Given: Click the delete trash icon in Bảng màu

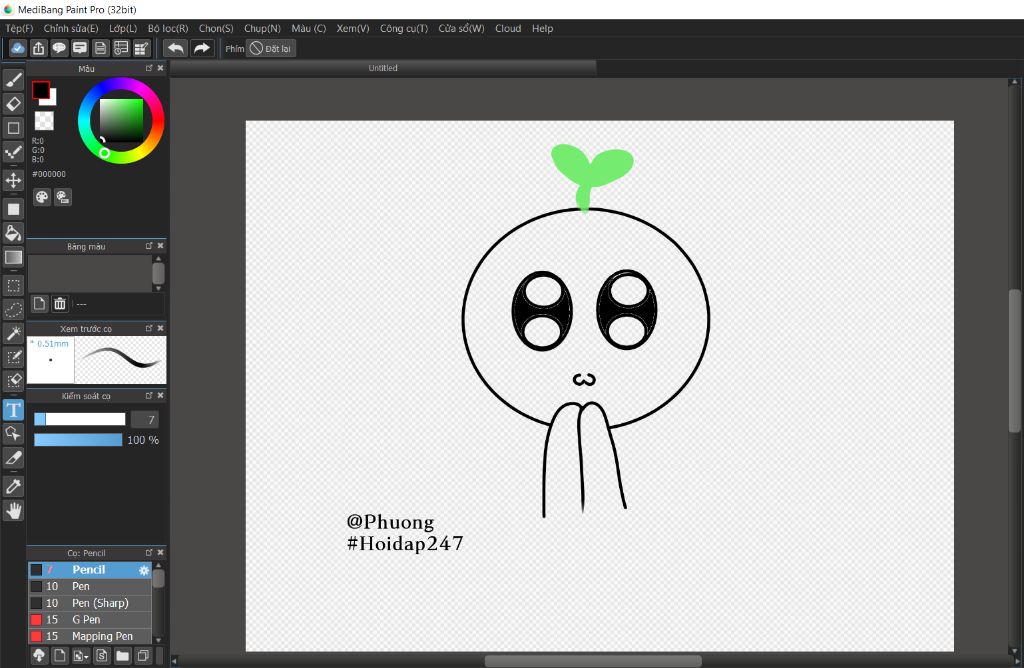Looking at the screenshot, I should tap(59, 304).
